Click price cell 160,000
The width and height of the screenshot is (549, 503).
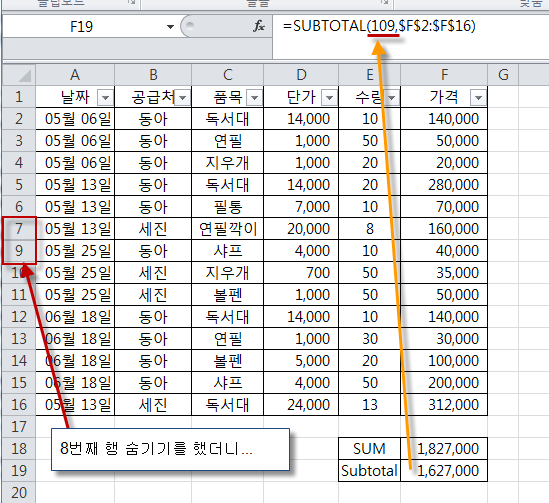coord(444,229)
